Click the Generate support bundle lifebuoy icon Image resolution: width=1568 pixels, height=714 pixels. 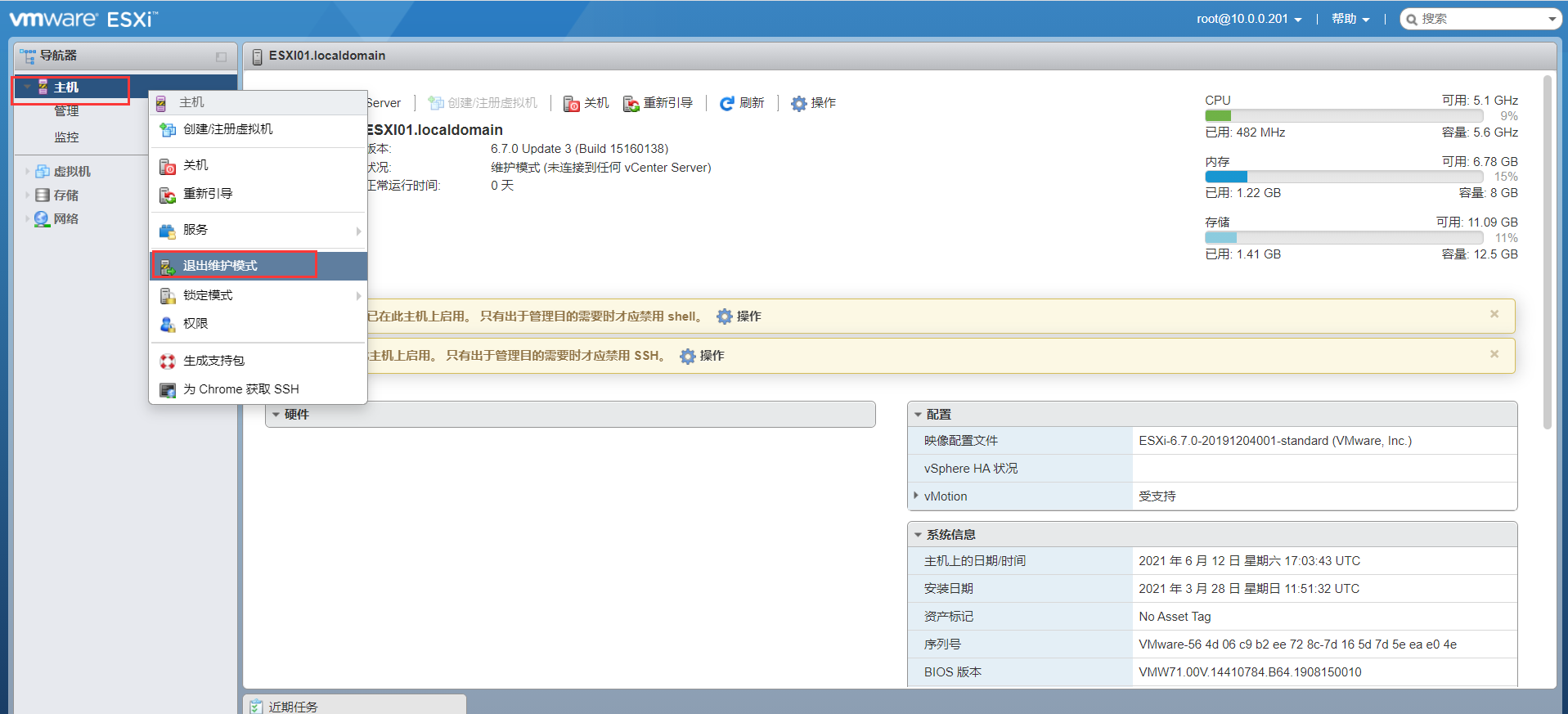coord(168,361)
